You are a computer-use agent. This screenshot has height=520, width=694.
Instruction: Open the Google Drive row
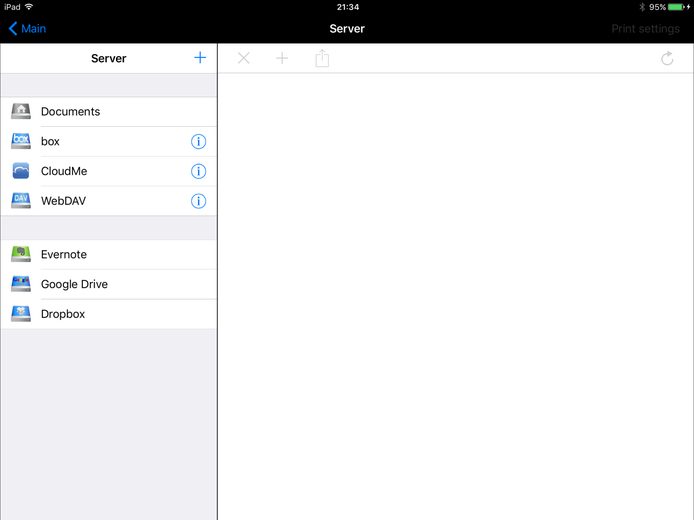click(x=108, y=284)
